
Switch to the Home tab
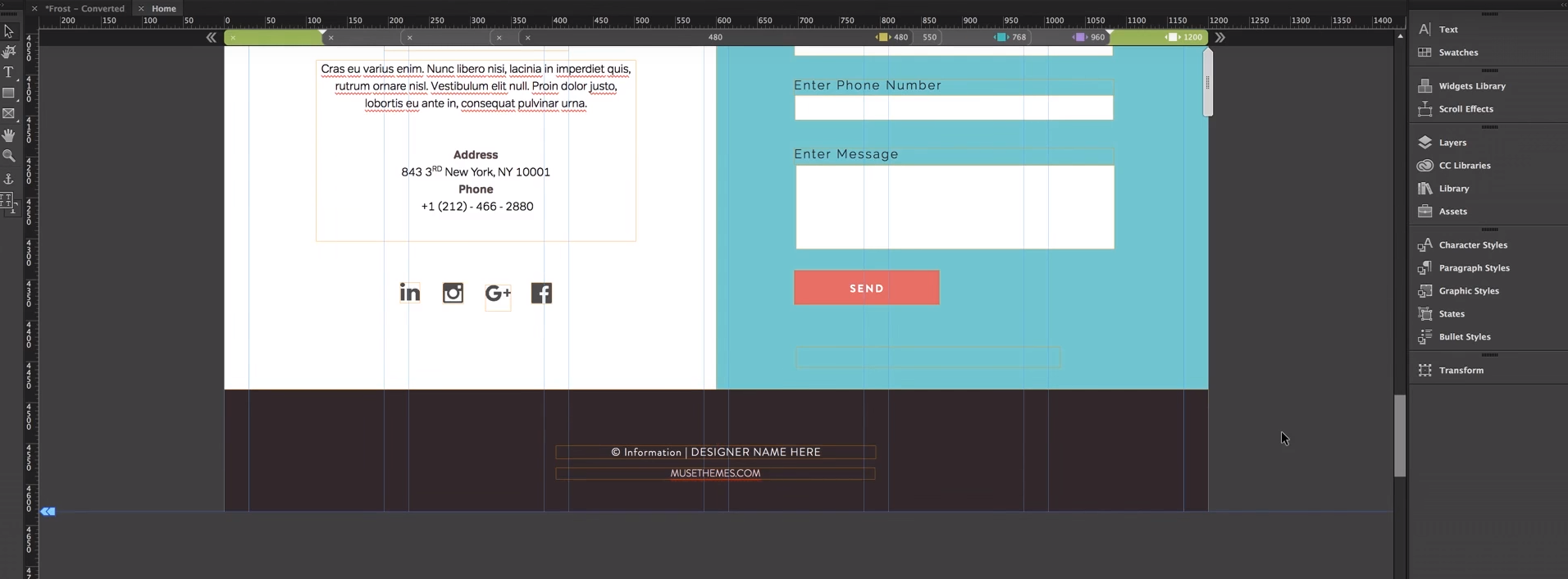click(163, 8)
